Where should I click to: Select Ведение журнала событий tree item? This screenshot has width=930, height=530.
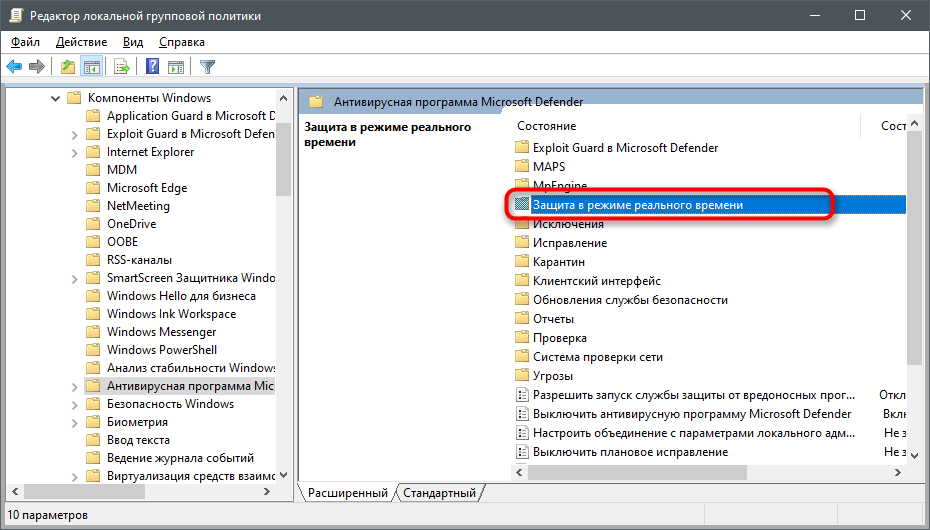pyautogui.click(x=180, y=458)
